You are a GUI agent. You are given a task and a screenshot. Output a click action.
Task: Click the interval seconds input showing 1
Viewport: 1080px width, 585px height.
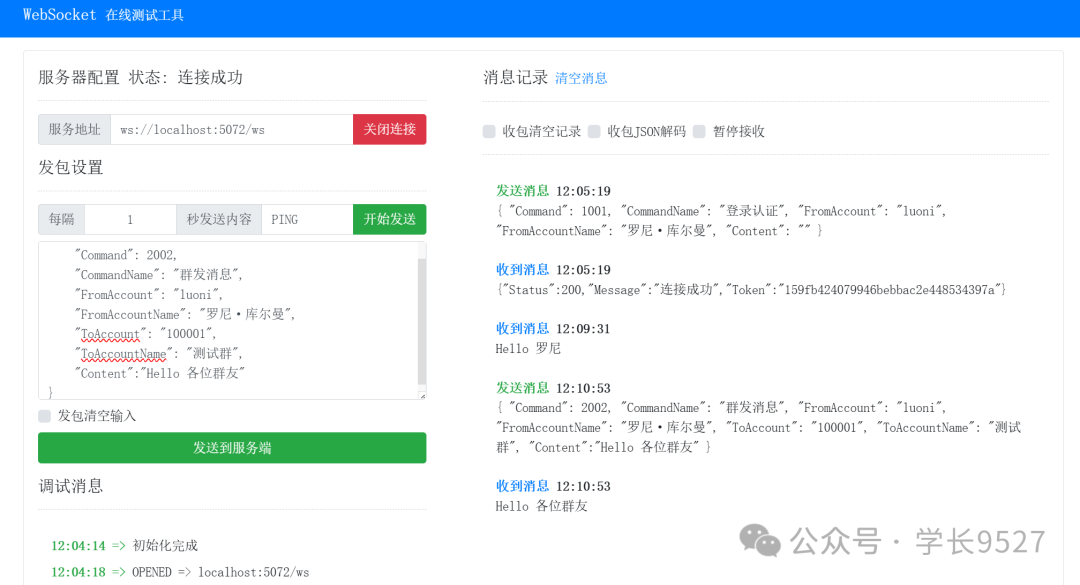pos(130,219)
